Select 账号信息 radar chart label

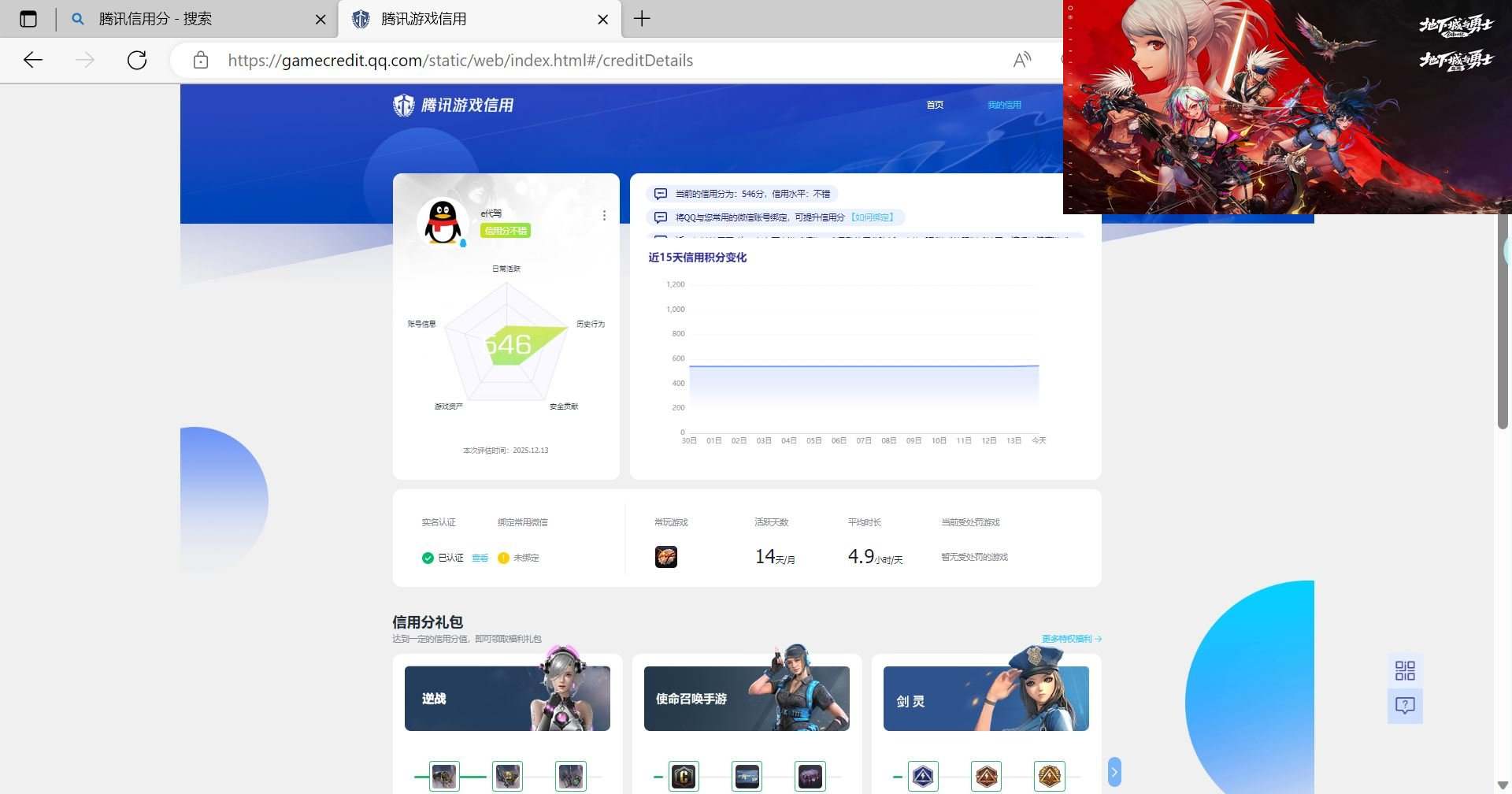point(422,324)
